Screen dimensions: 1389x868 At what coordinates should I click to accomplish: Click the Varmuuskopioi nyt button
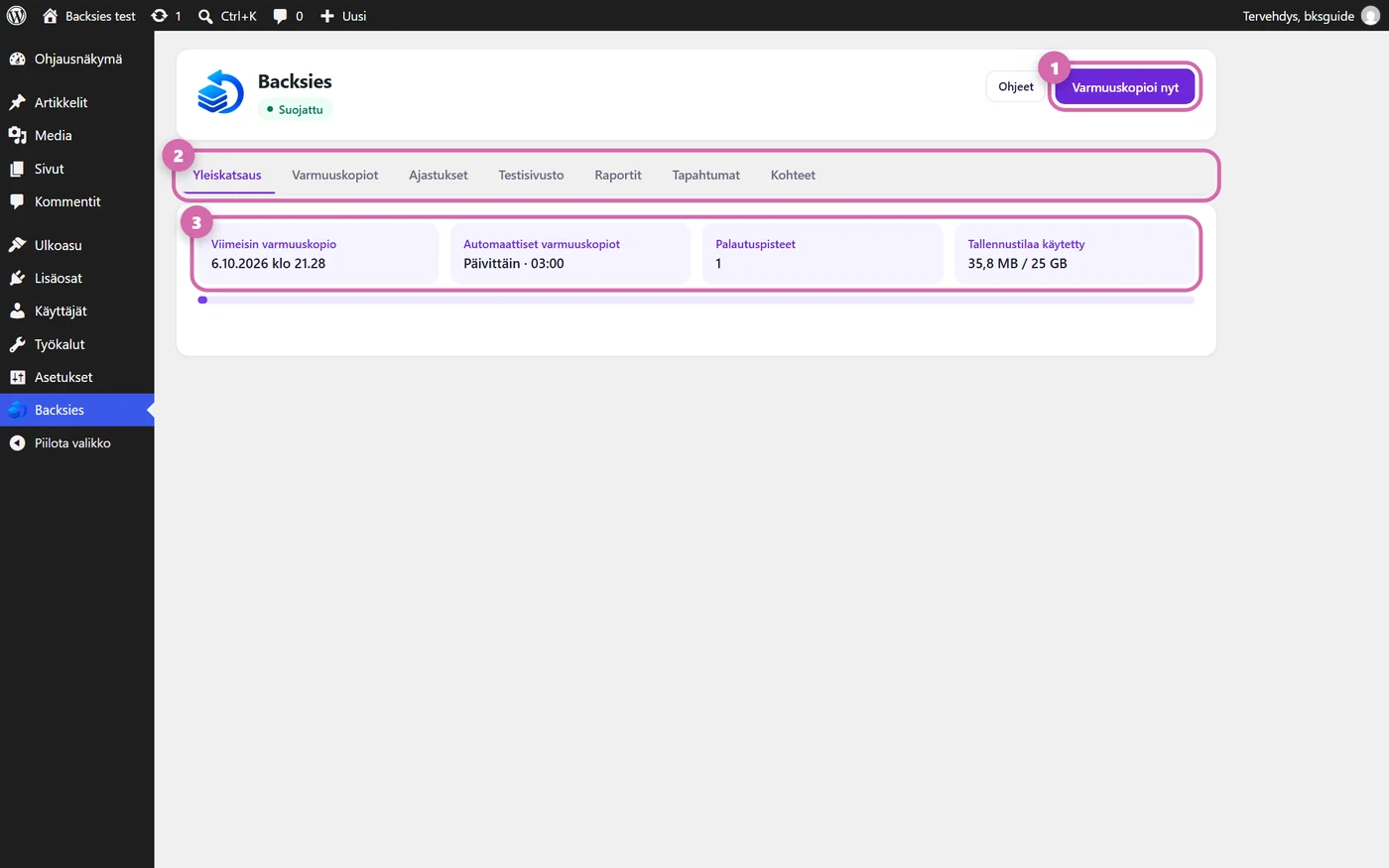coord(1125,87)
